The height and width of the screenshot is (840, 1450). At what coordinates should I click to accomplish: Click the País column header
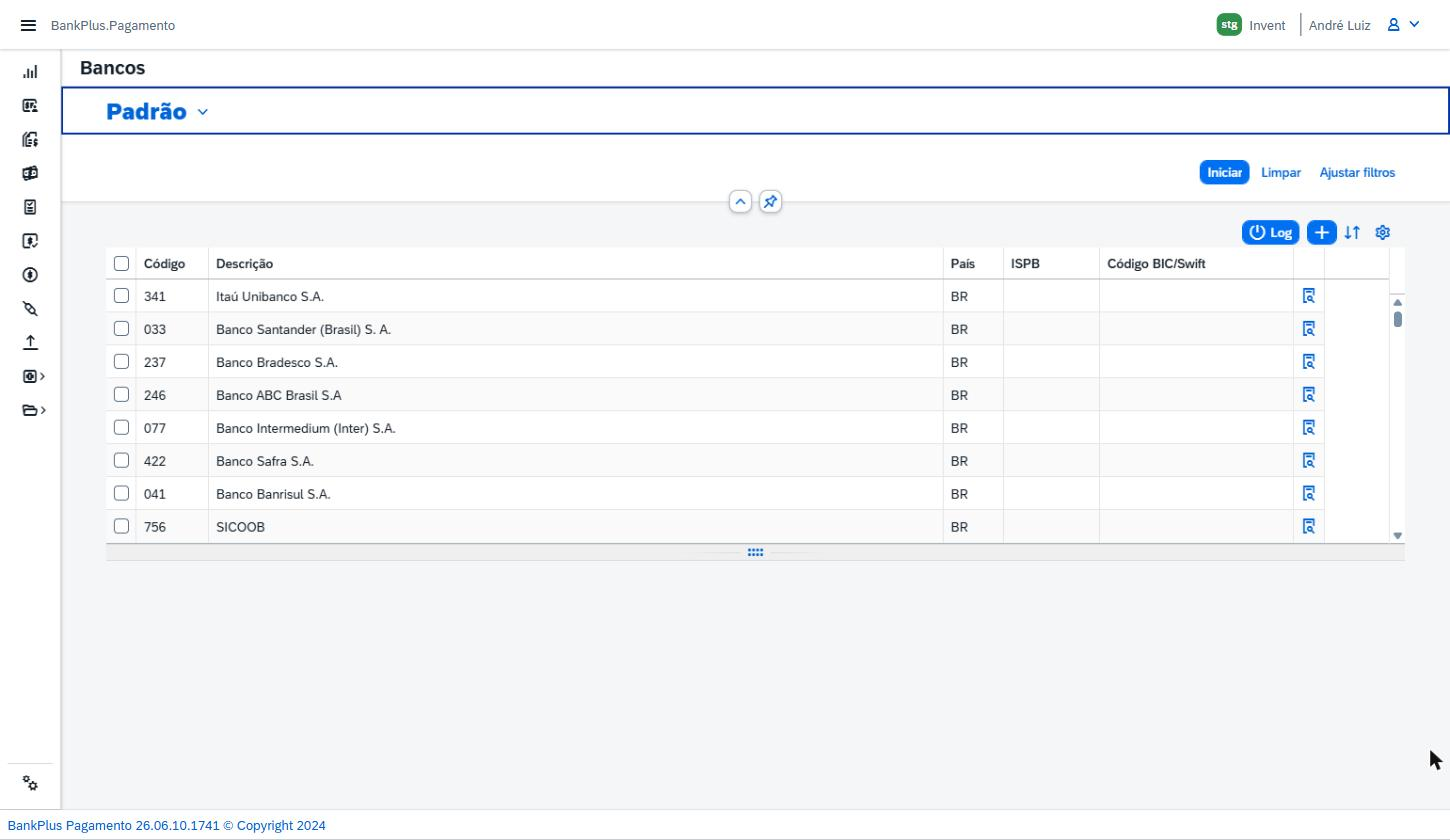click(x=973, y=264)
